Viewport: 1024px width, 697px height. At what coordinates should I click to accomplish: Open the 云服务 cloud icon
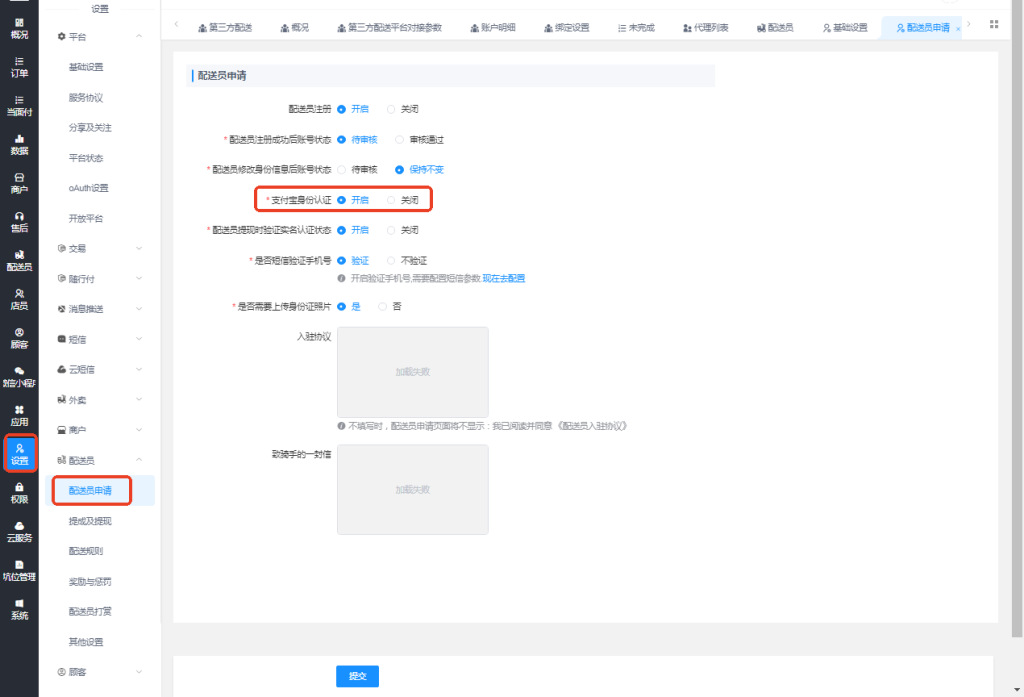click(x=19, y=532)
